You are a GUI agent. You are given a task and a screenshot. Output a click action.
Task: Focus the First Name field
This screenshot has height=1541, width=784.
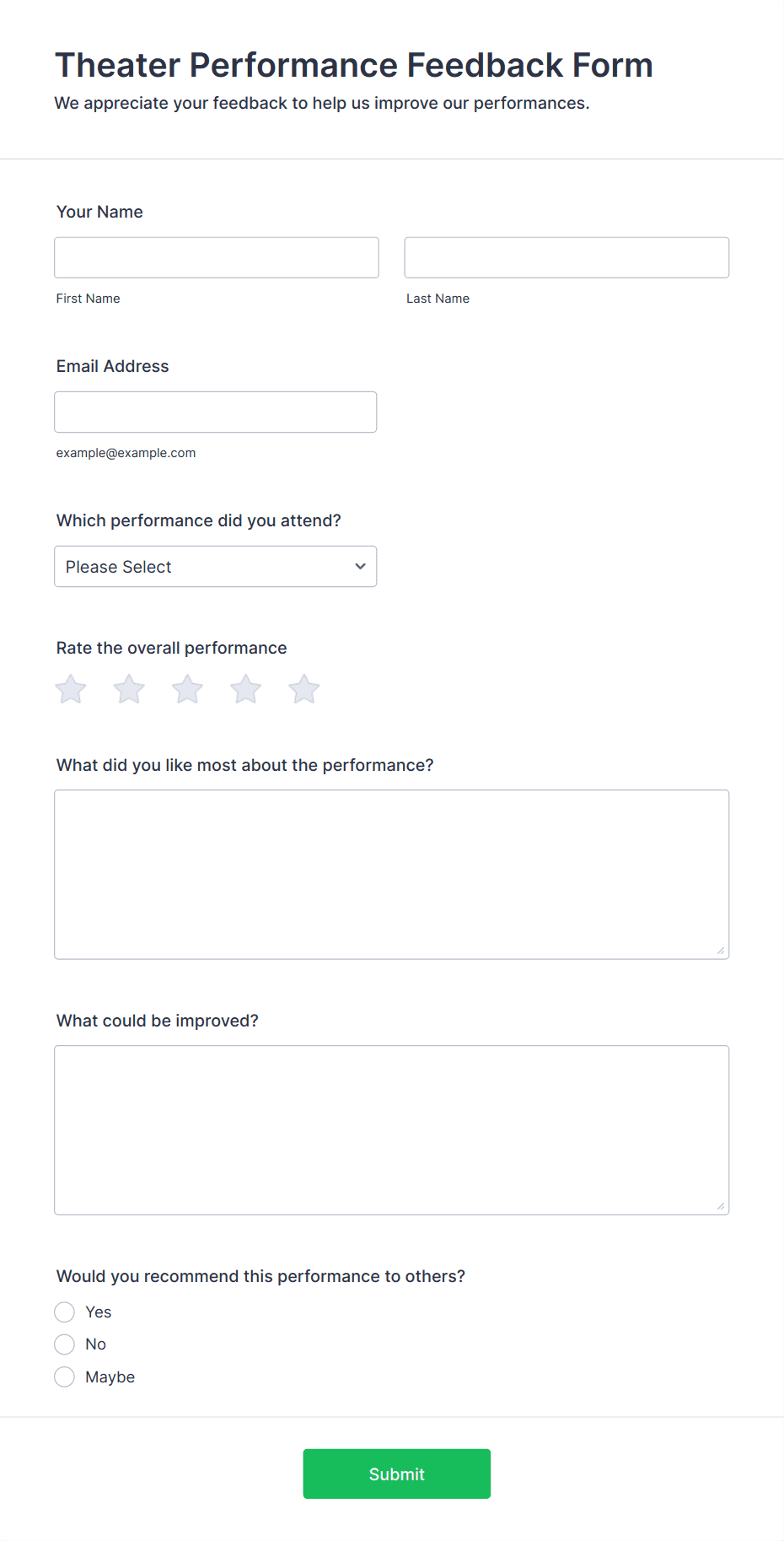coord(217,257)
